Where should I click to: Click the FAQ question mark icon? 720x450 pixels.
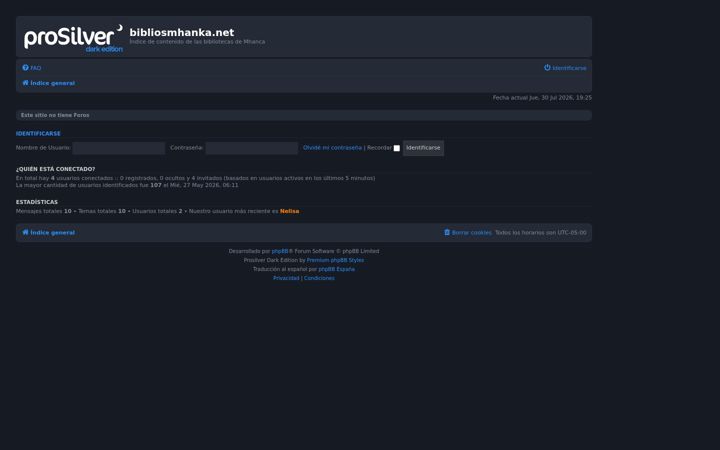(25, 68)
